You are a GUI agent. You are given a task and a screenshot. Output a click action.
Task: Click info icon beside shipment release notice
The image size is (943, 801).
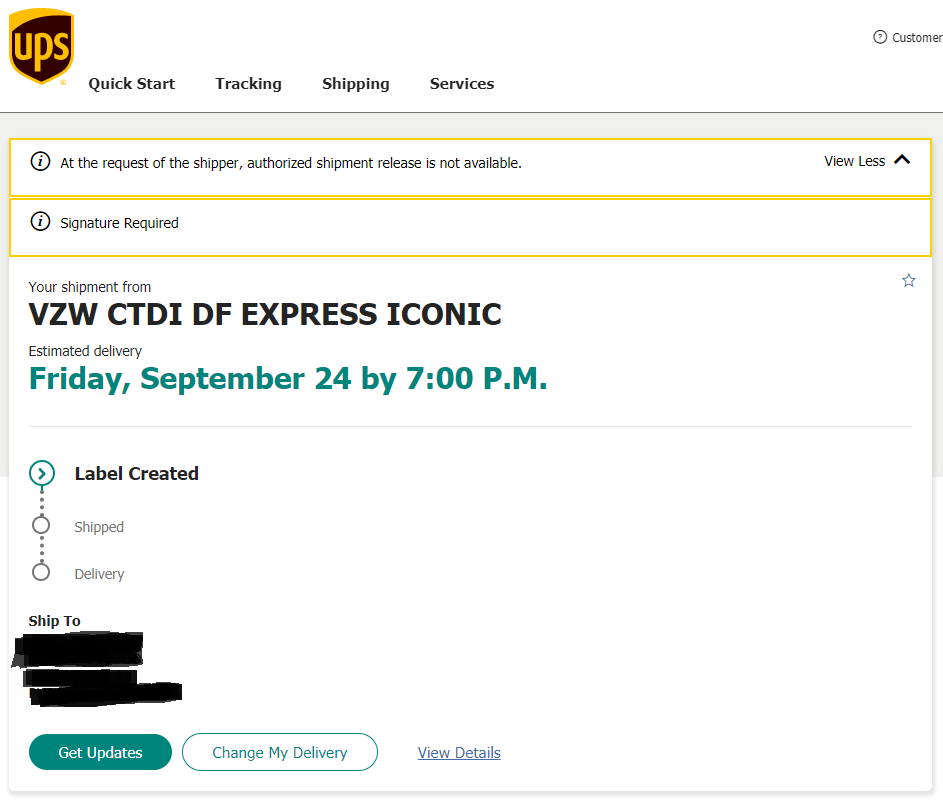pos(40,162)
